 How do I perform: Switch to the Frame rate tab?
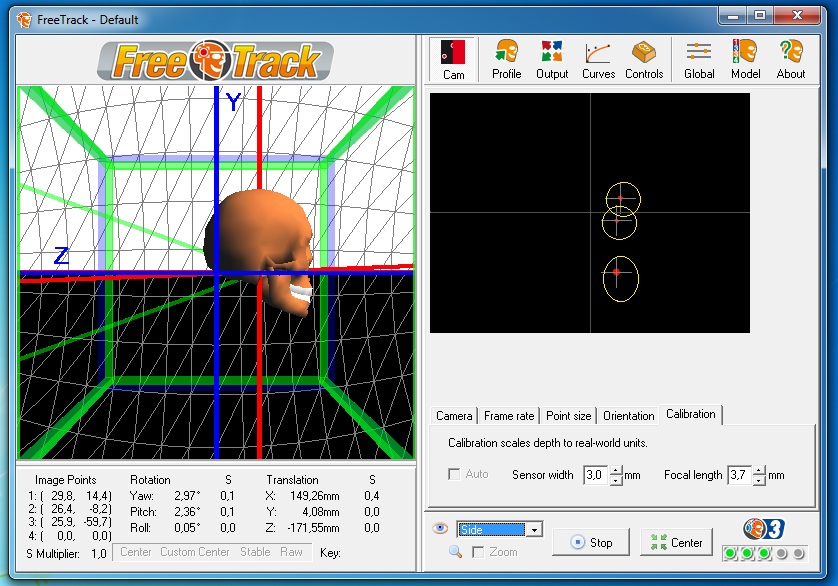pyautogui.click(x=509, y=416)
